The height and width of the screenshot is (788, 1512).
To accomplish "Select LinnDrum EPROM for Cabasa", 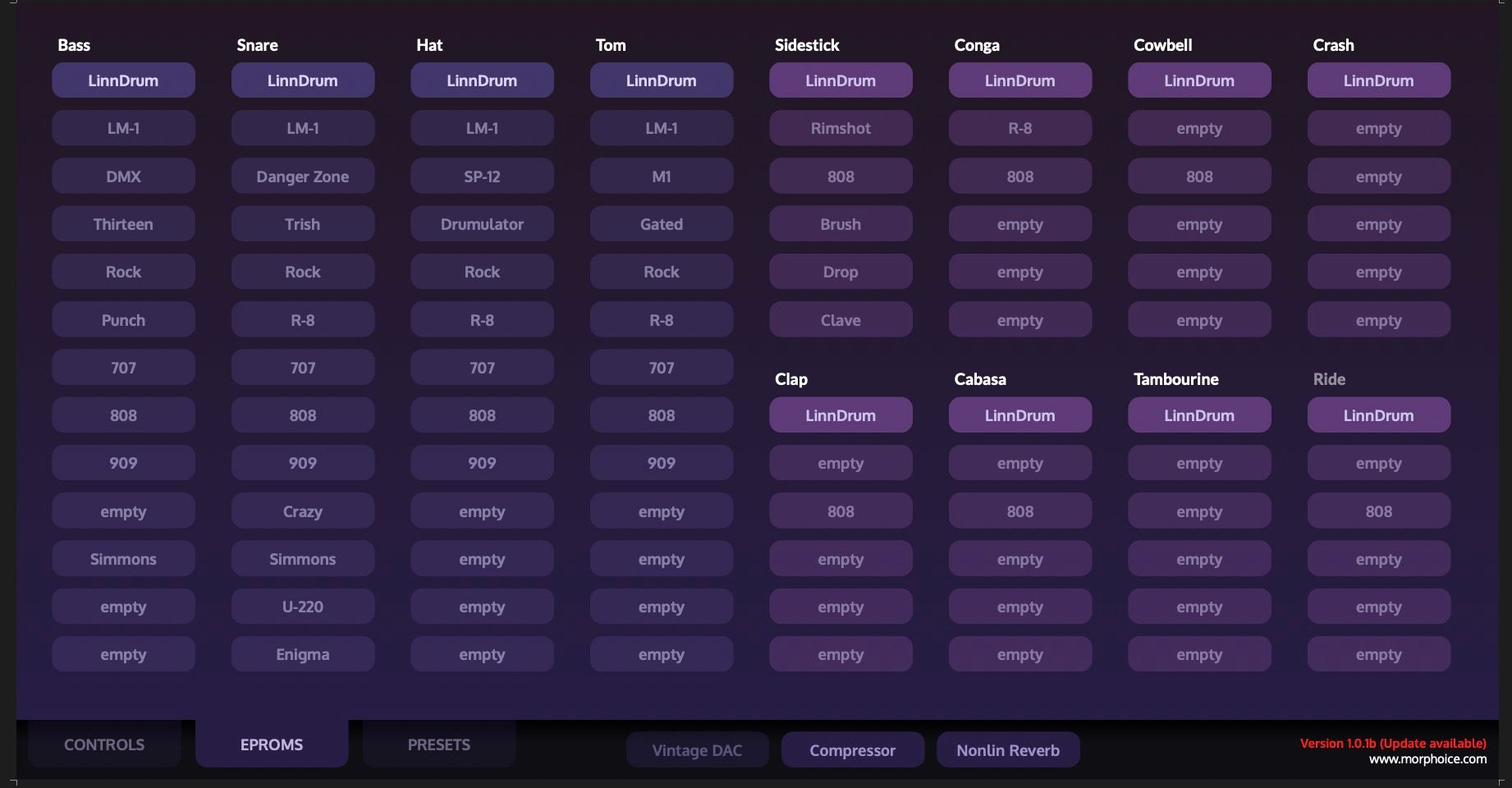I will tap(1020, 415).
